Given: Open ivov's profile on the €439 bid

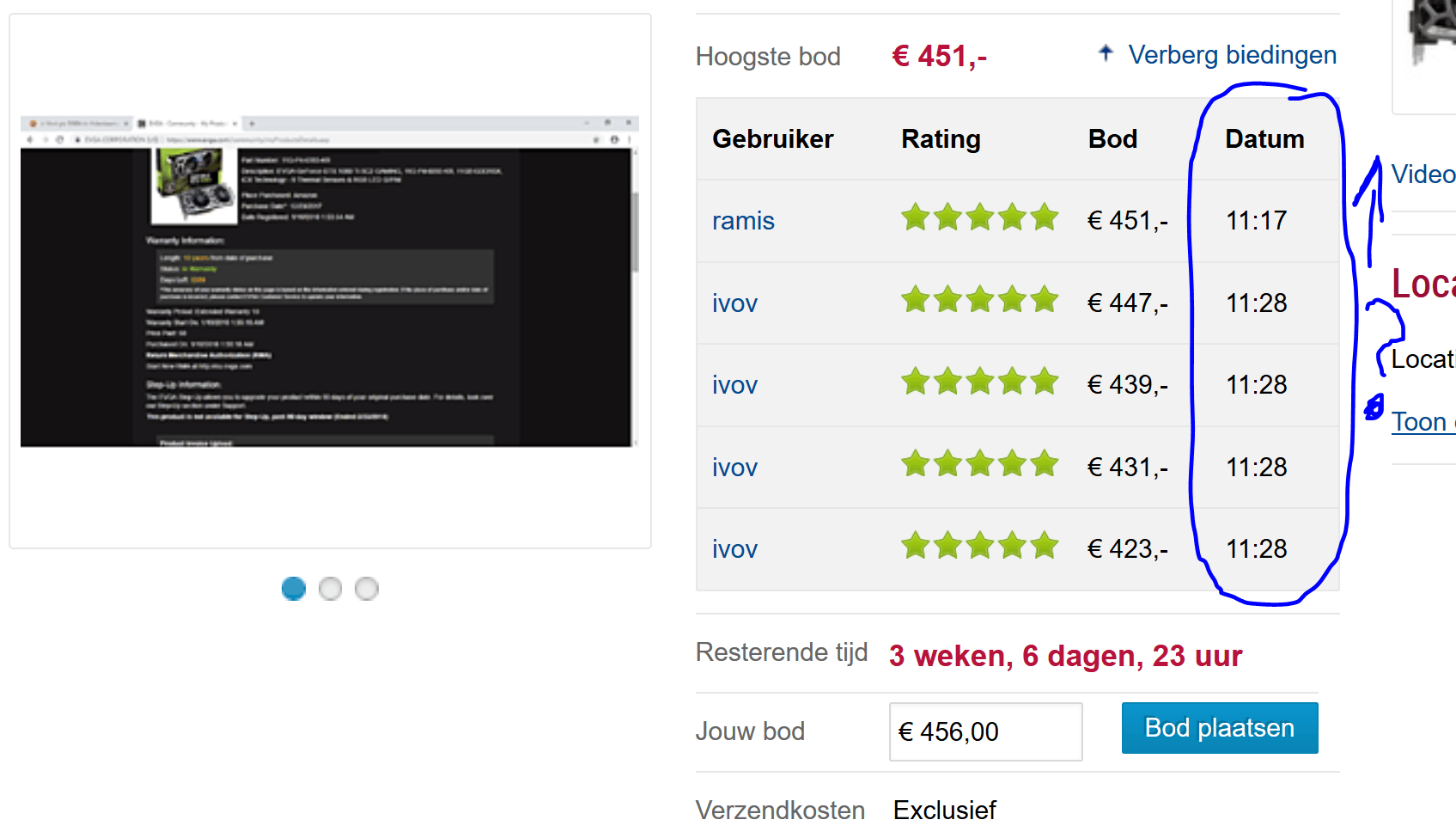Looking at the screenshot, I should [x=734, y=385].
